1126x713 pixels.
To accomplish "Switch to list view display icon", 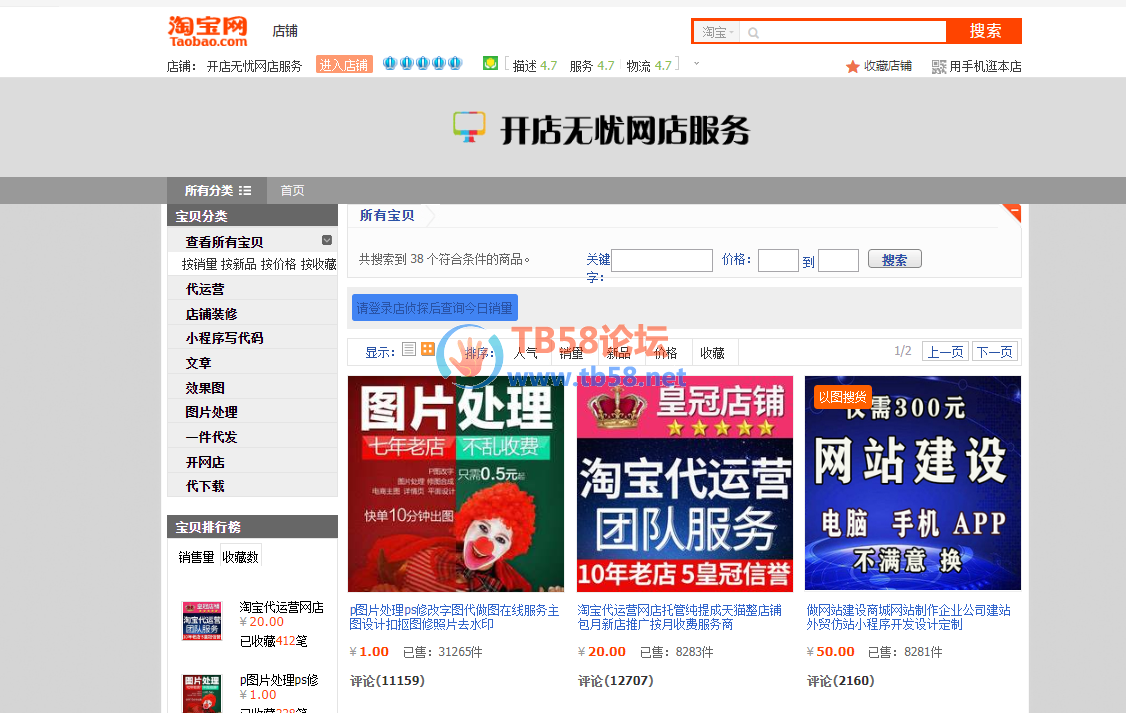I will pyautogui.click(x=409, y=349).
